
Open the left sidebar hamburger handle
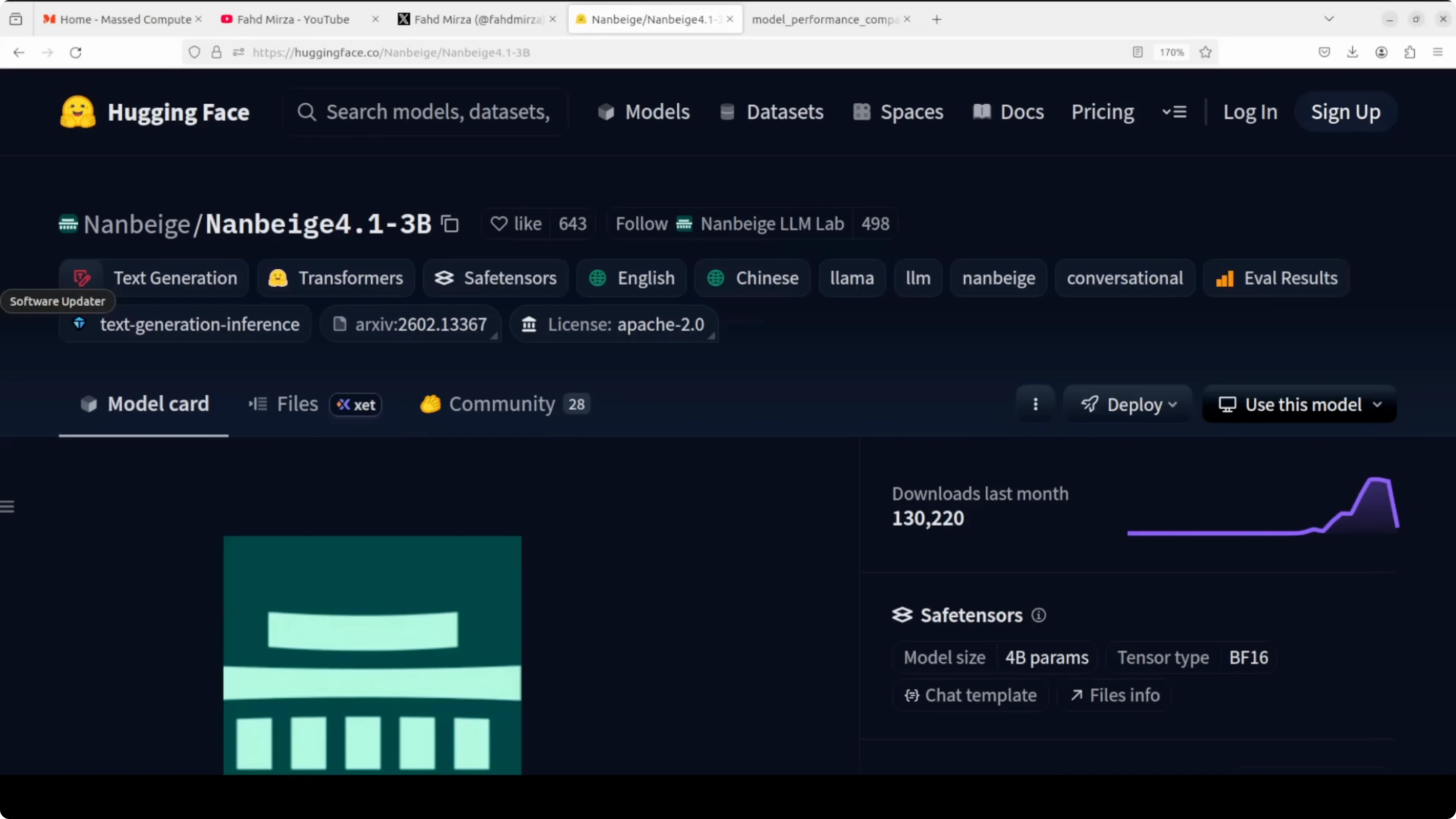click(8, 506)
